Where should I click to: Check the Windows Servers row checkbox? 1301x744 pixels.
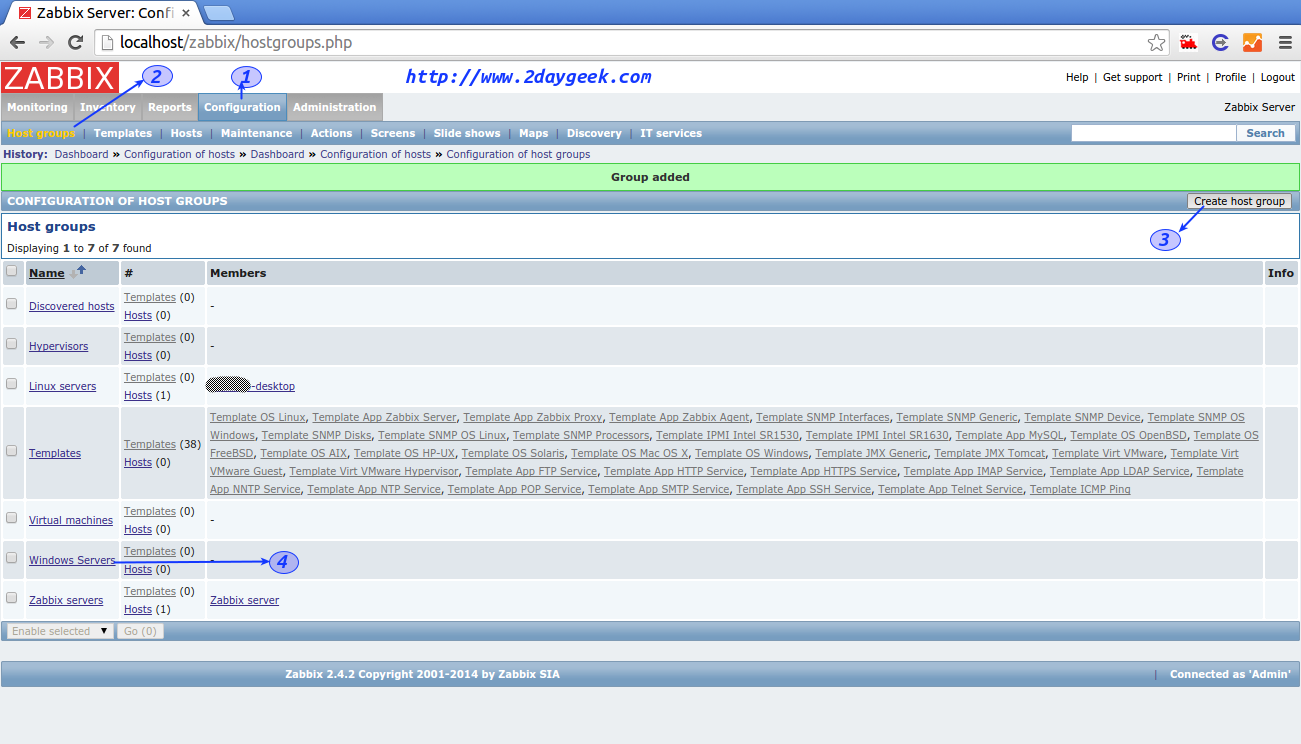click(12, 557)
